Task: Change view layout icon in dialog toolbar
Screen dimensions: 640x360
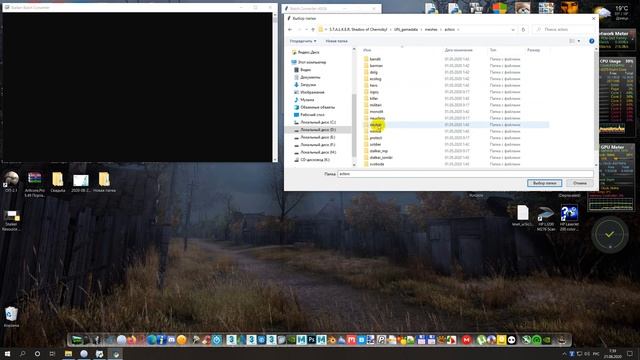Action: click(x=572, y=41)
